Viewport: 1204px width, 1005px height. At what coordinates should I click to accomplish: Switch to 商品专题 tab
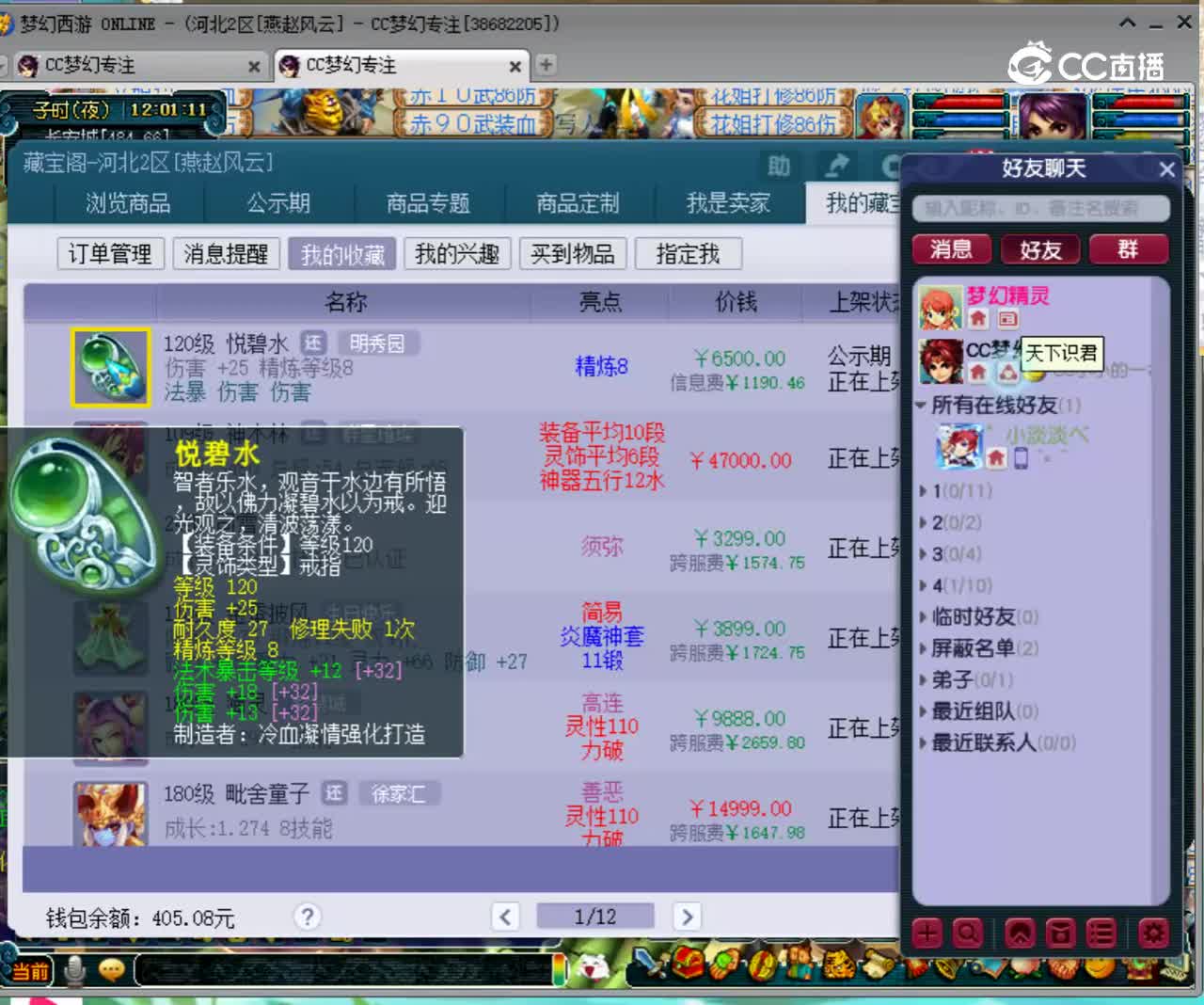[428, 203]
